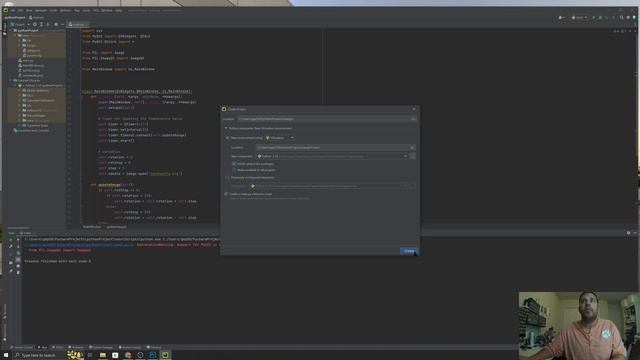Open the run configuration dropdown at top right
This screenshot has height=360, width=640.
coord(579,18)
